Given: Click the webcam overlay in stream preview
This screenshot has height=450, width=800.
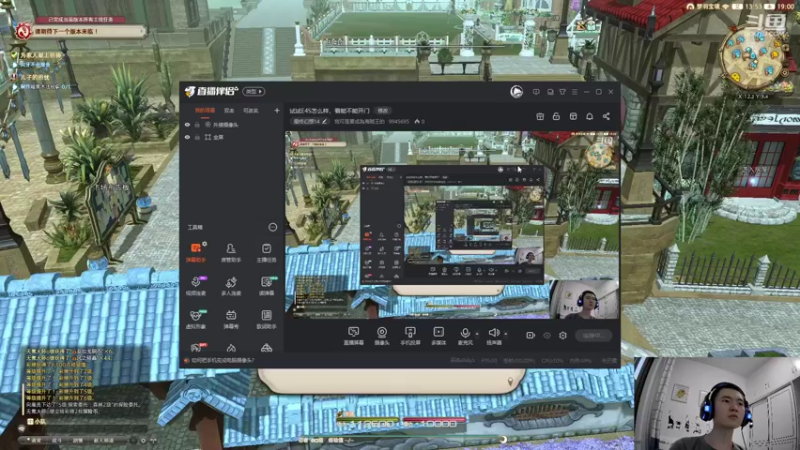Looking at the screenshot, I should tap(584, 298).
